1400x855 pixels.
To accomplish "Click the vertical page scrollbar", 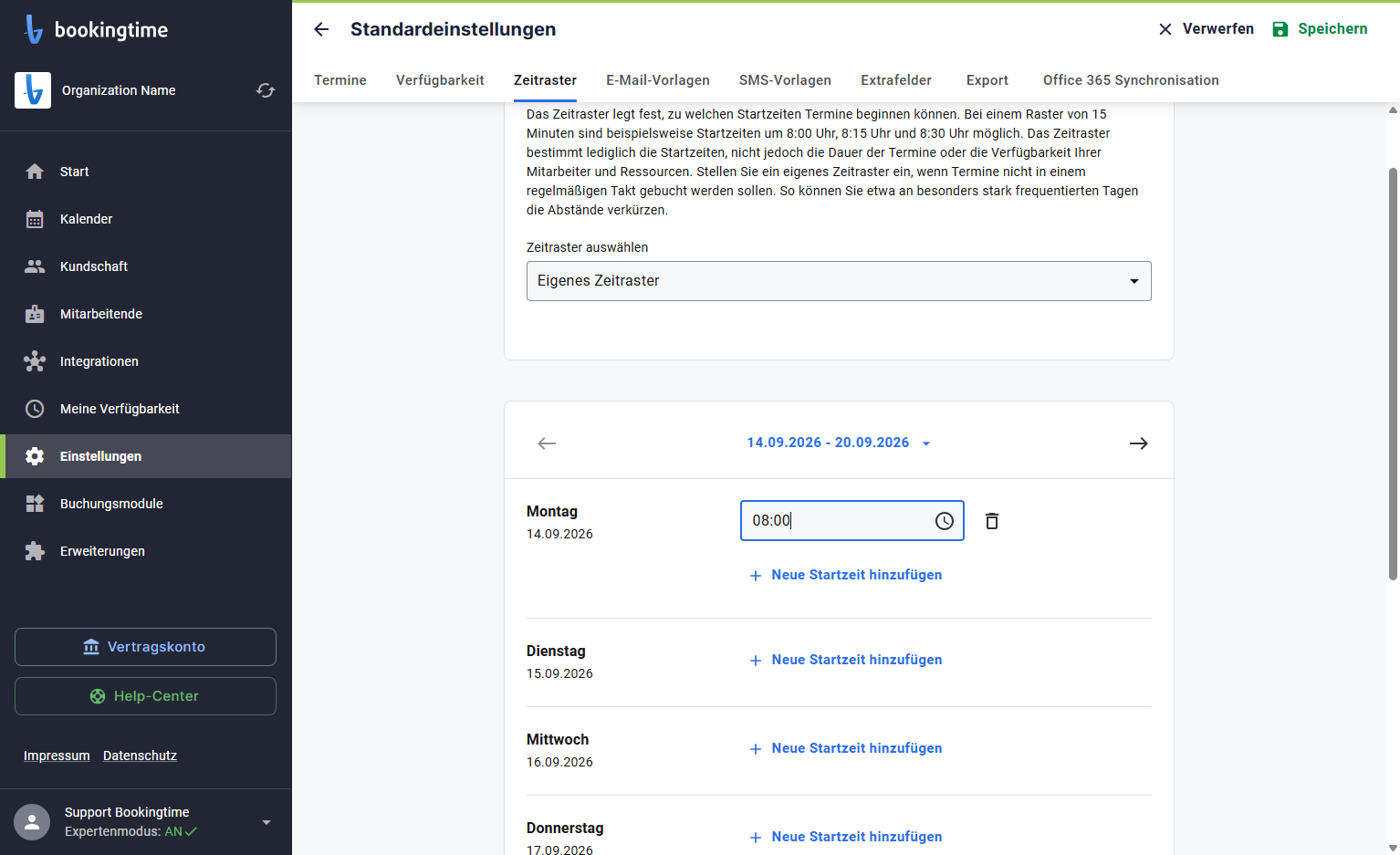I will [x=1393, y=374].
